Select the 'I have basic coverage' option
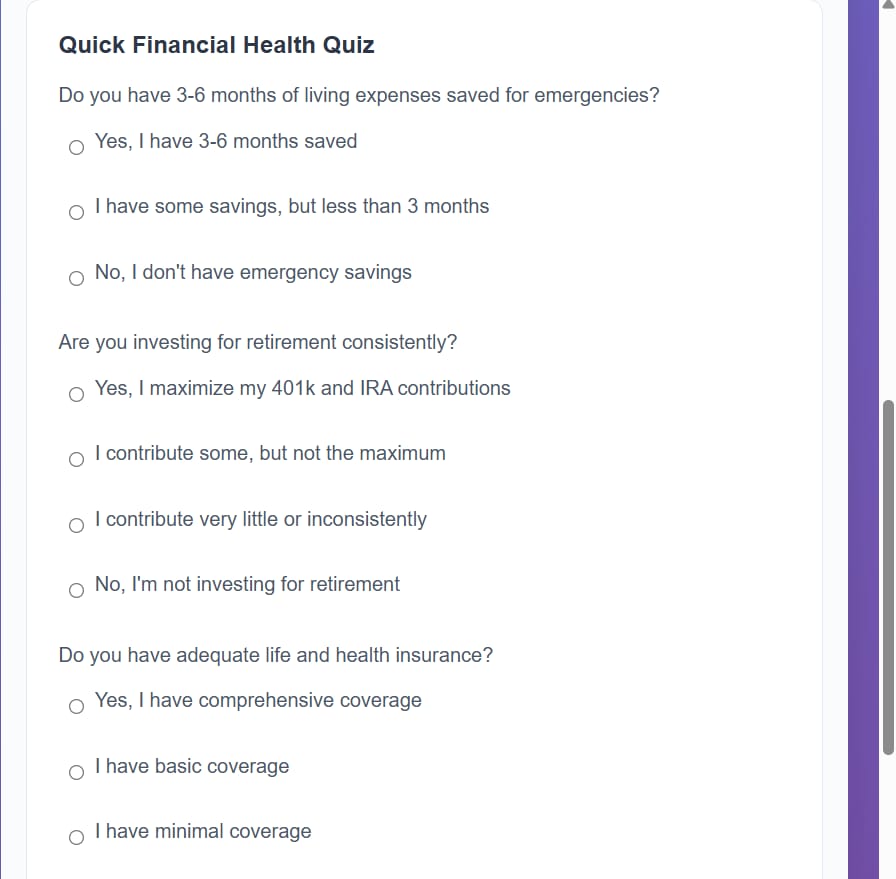Screen dimensions: 896x879 tap(76, 772)
